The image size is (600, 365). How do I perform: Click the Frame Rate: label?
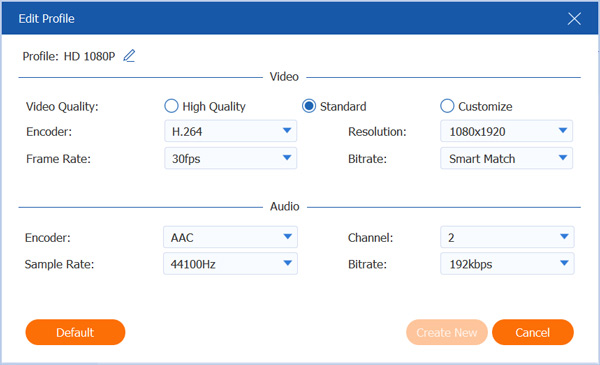pos(58,159)
